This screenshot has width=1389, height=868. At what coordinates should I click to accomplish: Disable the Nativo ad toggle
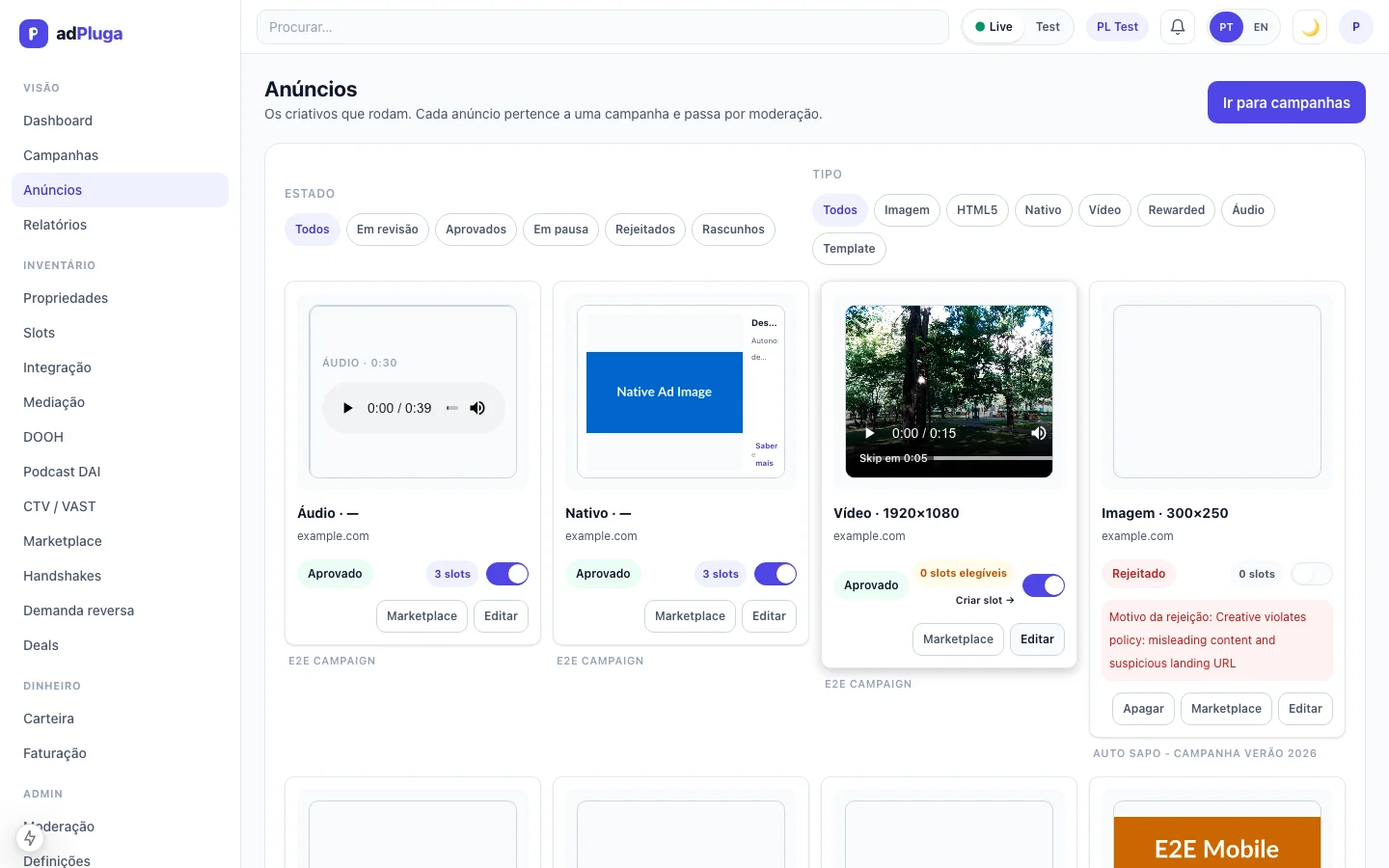776,574
